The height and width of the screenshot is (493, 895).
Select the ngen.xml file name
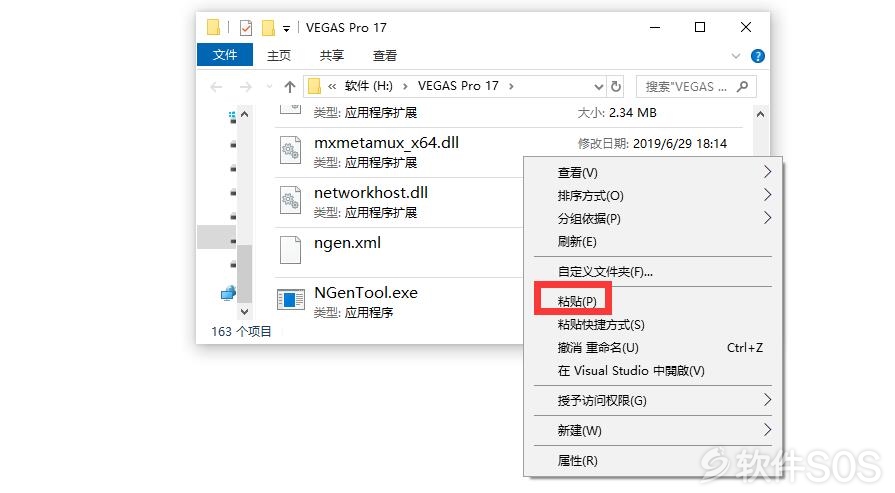coord(347,243)
